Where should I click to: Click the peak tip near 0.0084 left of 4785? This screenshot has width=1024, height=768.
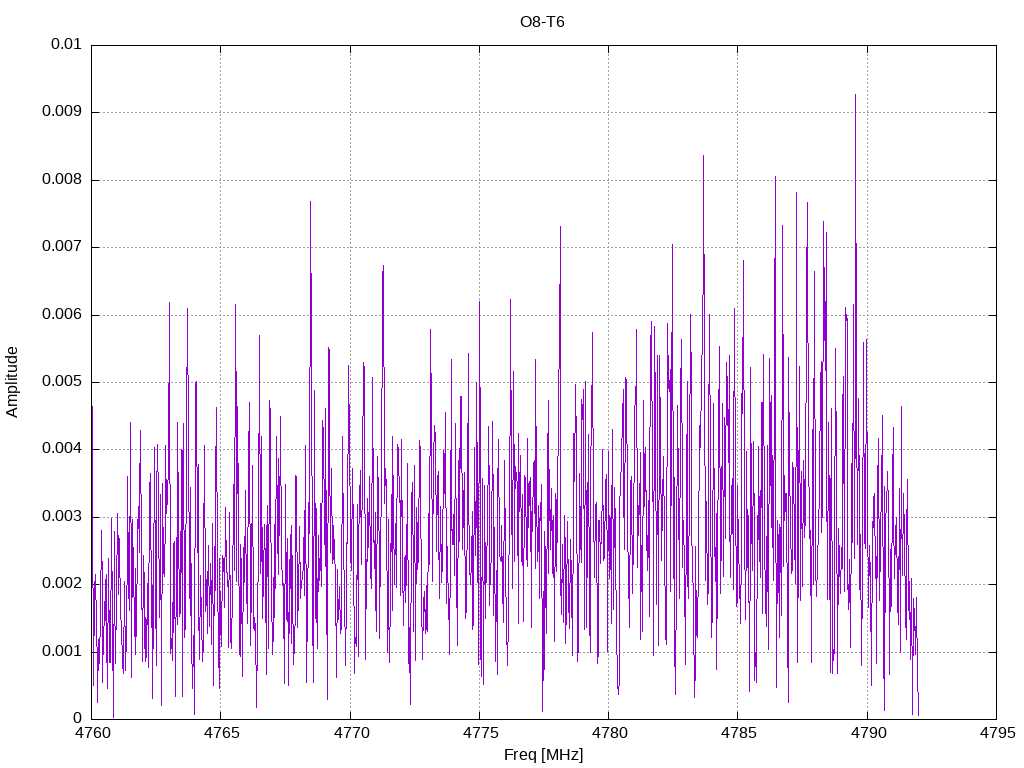(x=703, y=156)
